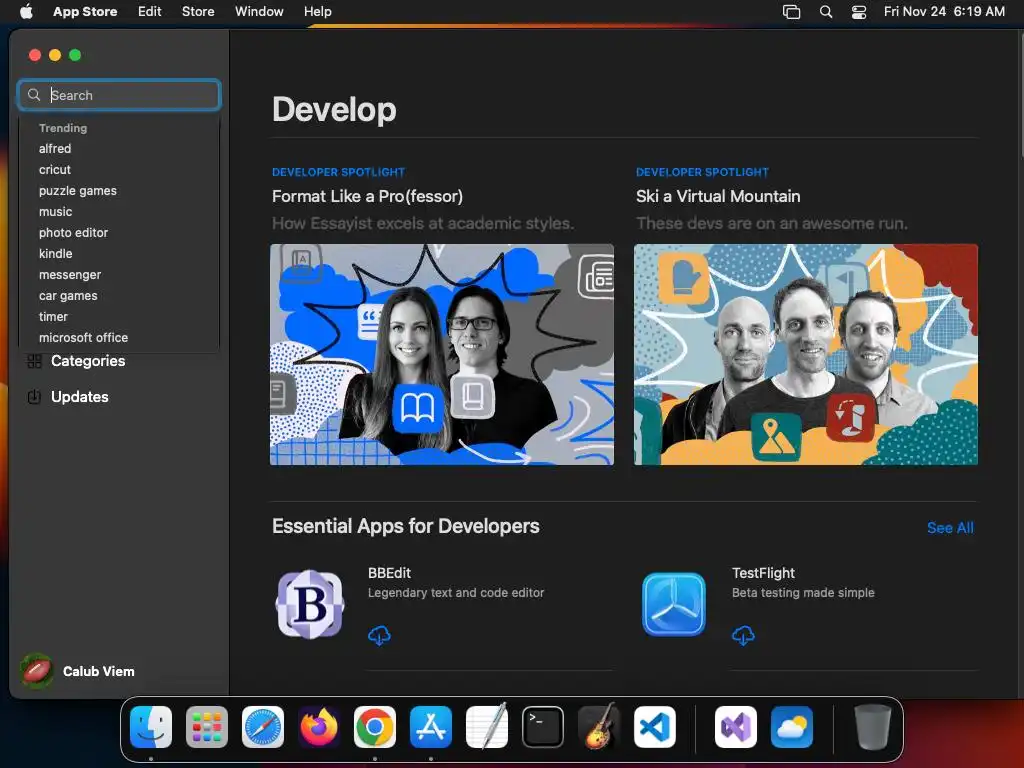This screenshot has width=1024, height=768.
Task: Launch Firefox from the Dock
Action: pyautogui.click(x=319, y=727)
